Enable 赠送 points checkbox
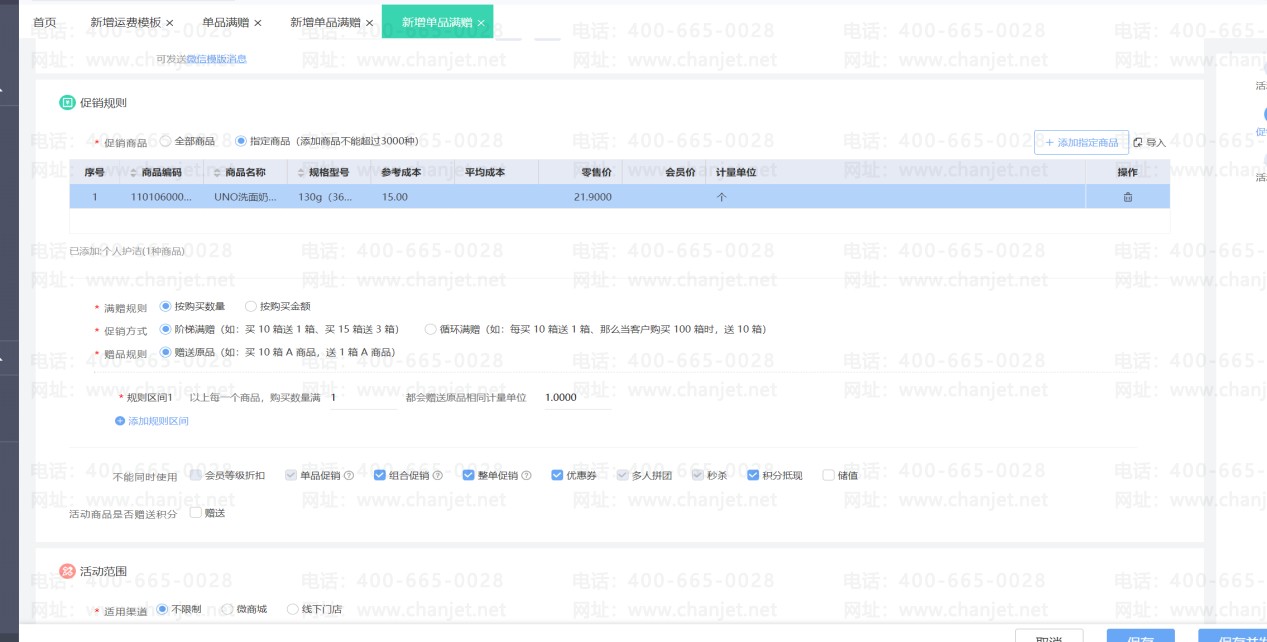Screen dimensions: 1267x642 pos(195,513)
